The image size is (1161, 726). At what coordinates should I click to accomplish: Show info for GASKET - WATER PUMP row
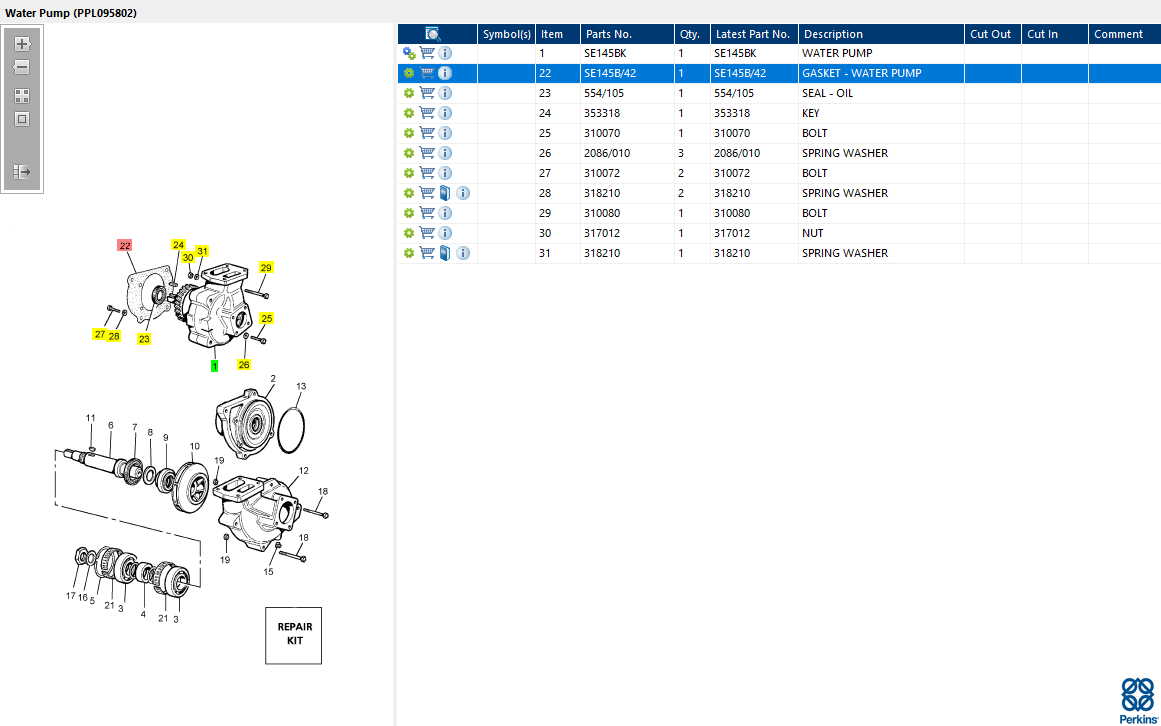[445, 73]
